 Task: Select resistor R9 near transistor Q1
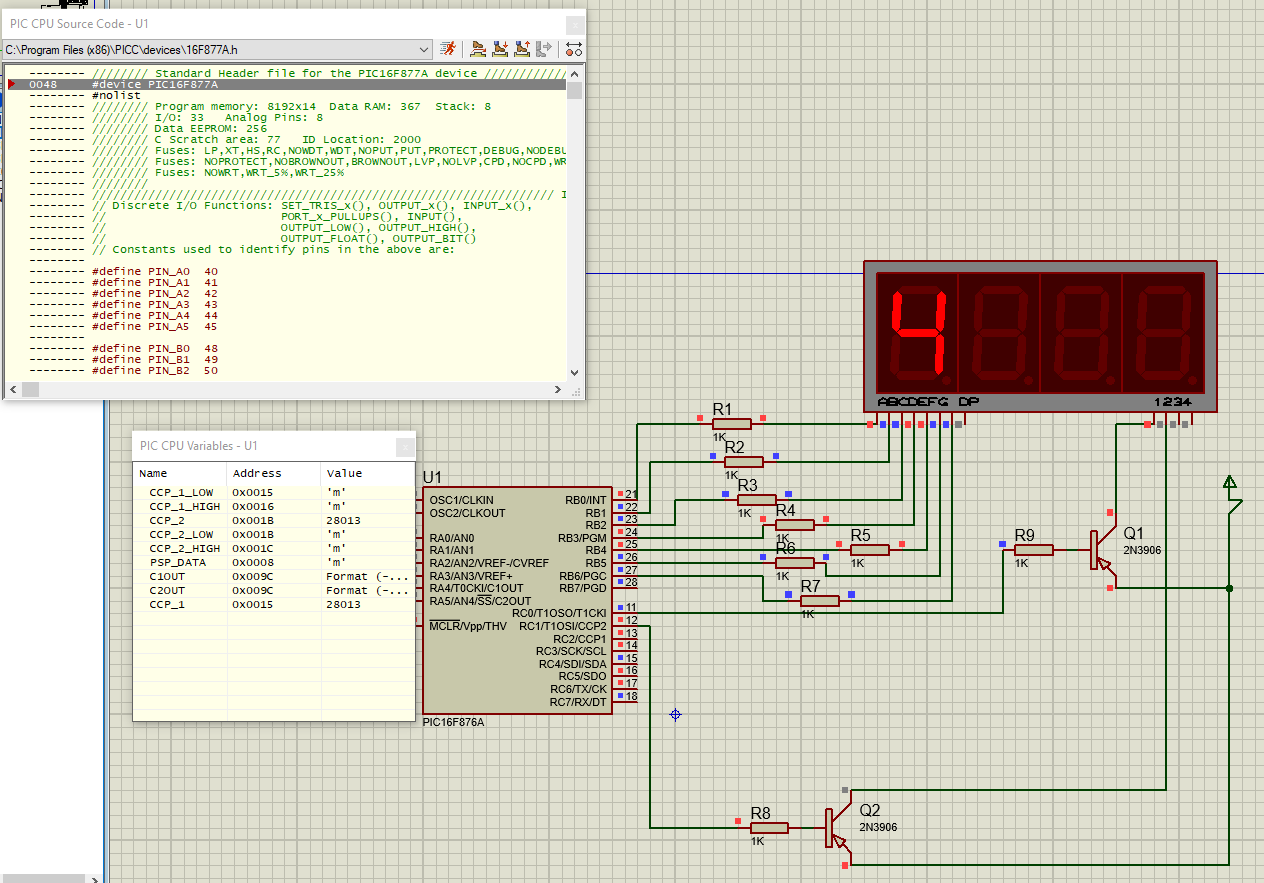[1033, 549]
